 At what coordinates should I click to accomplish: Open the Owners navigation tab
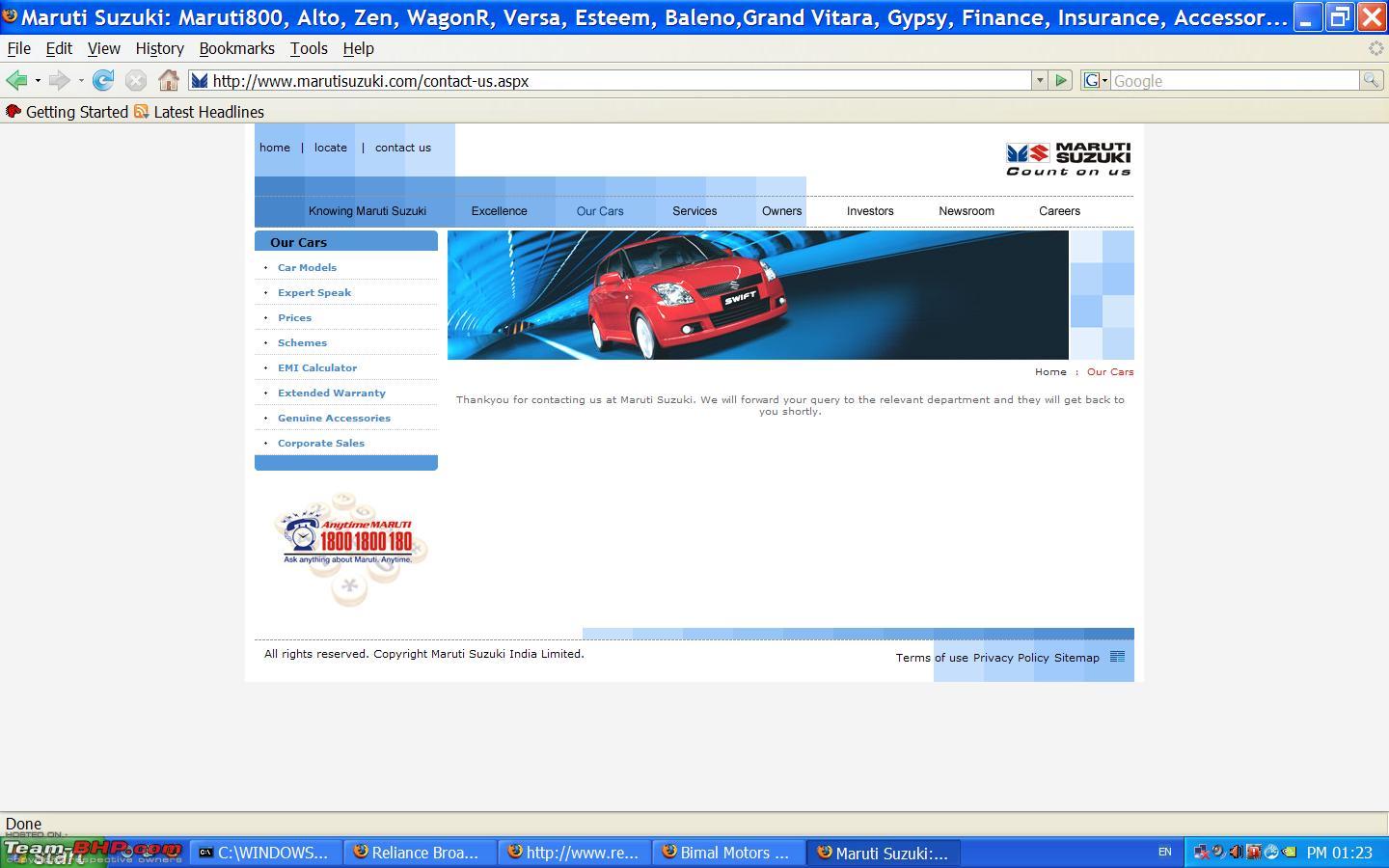[781, 211]
